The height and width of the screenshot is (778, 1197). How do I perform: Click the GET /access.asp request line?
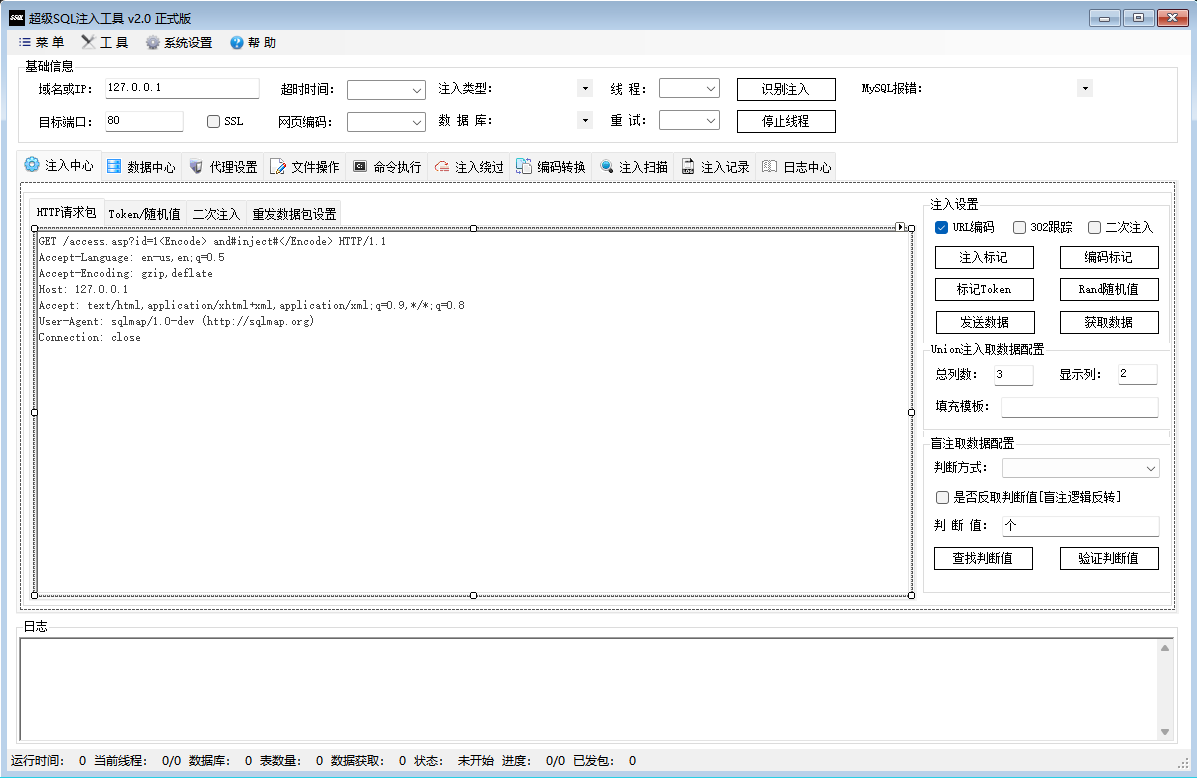click(212, 241)
